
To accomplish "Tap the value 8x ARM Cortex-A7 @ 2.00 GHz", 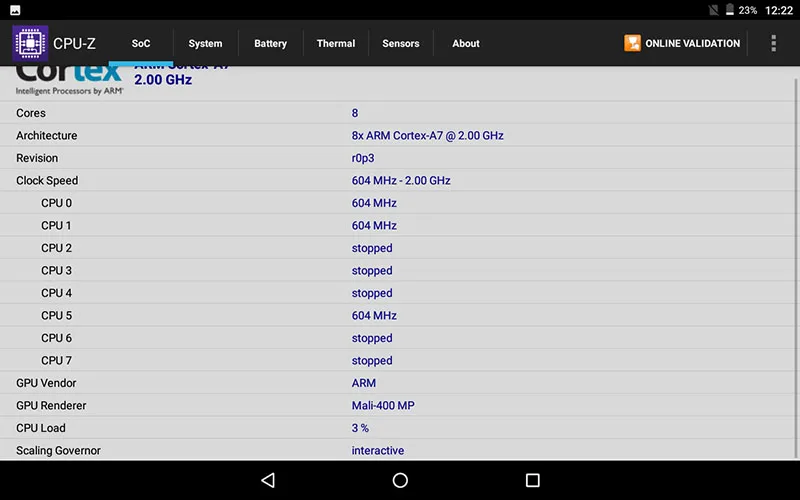I will tap(427, 135).
